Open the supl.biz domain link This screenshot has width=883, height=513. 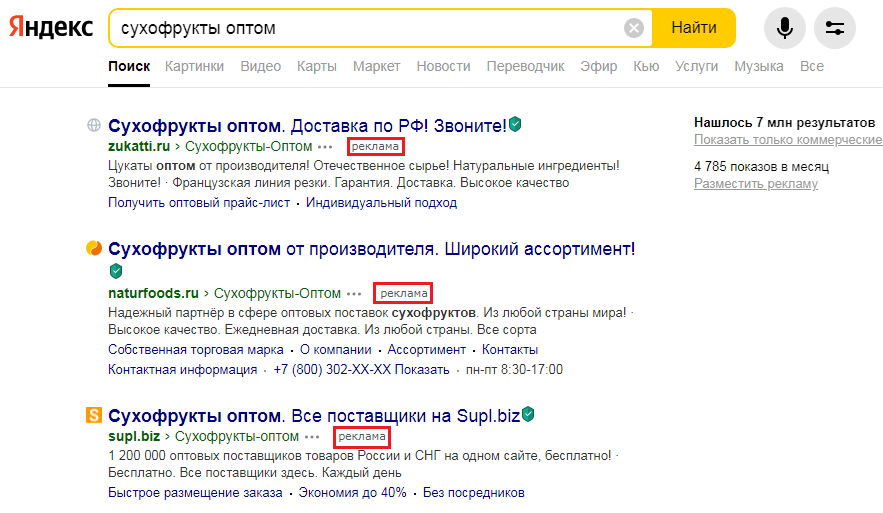click(134, 436)
